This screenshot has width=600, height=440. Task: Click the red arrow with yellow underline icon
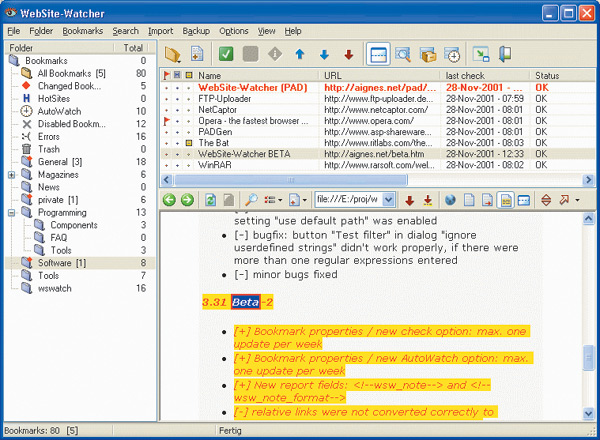point(428,200)
